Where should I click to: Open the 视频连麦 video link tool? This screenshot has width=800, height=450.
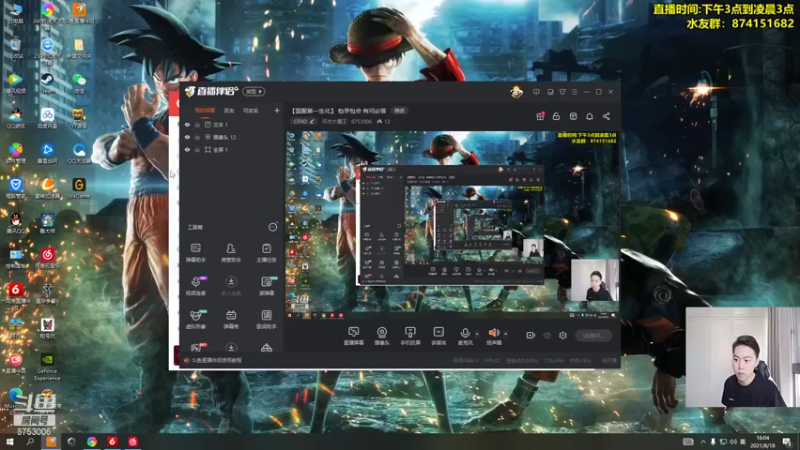pyautogui.click(x=196, y=286)
